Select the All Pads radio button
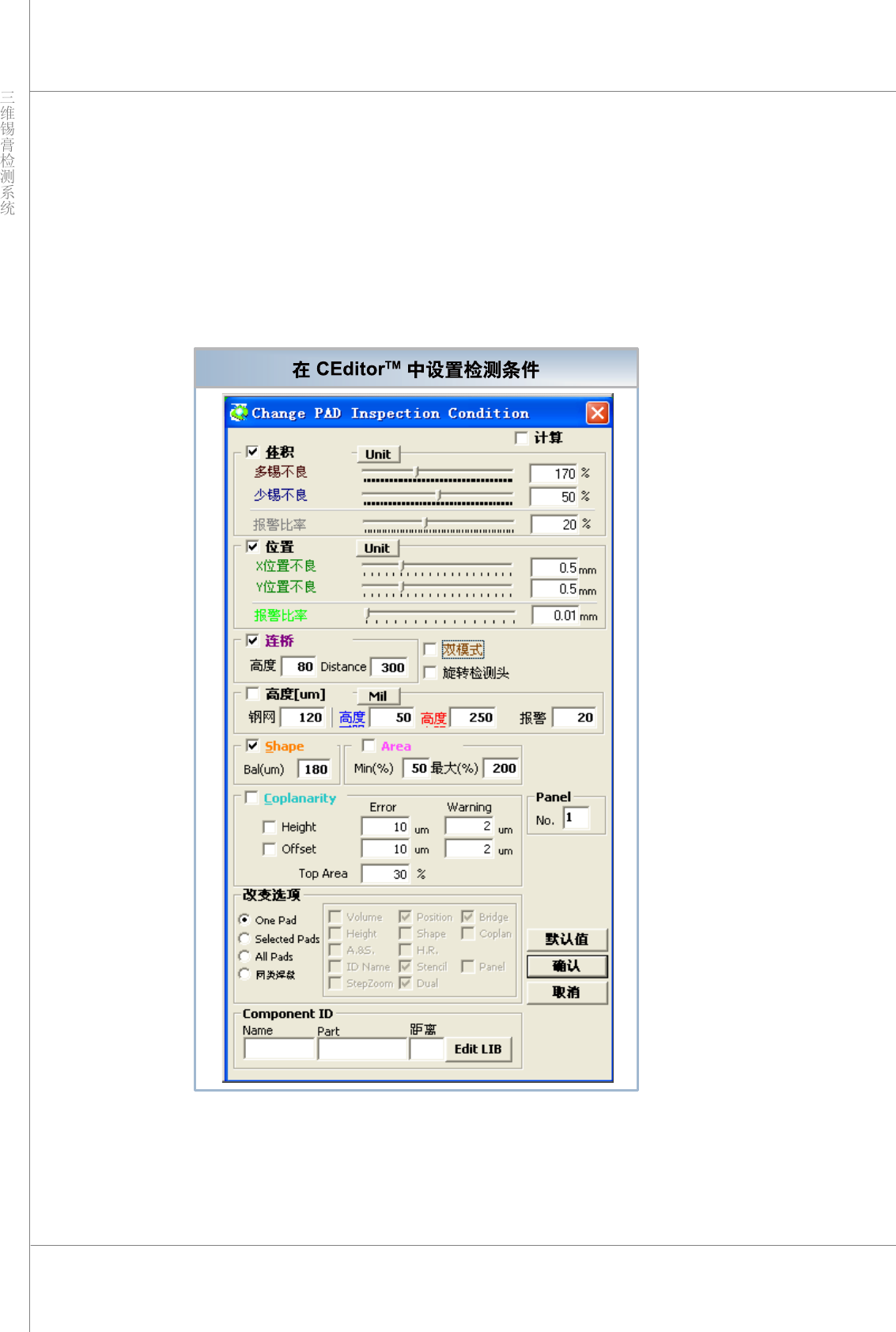 [x=244, y=956]
